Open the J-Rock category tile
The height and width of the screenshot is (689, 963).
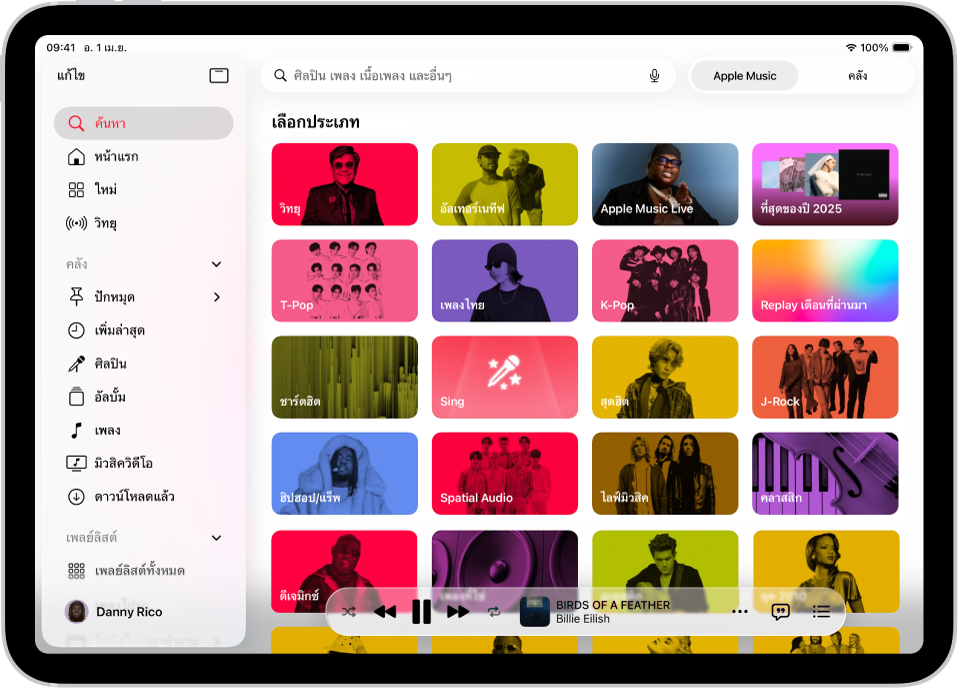pyautogui.click(x=825, y=377)
